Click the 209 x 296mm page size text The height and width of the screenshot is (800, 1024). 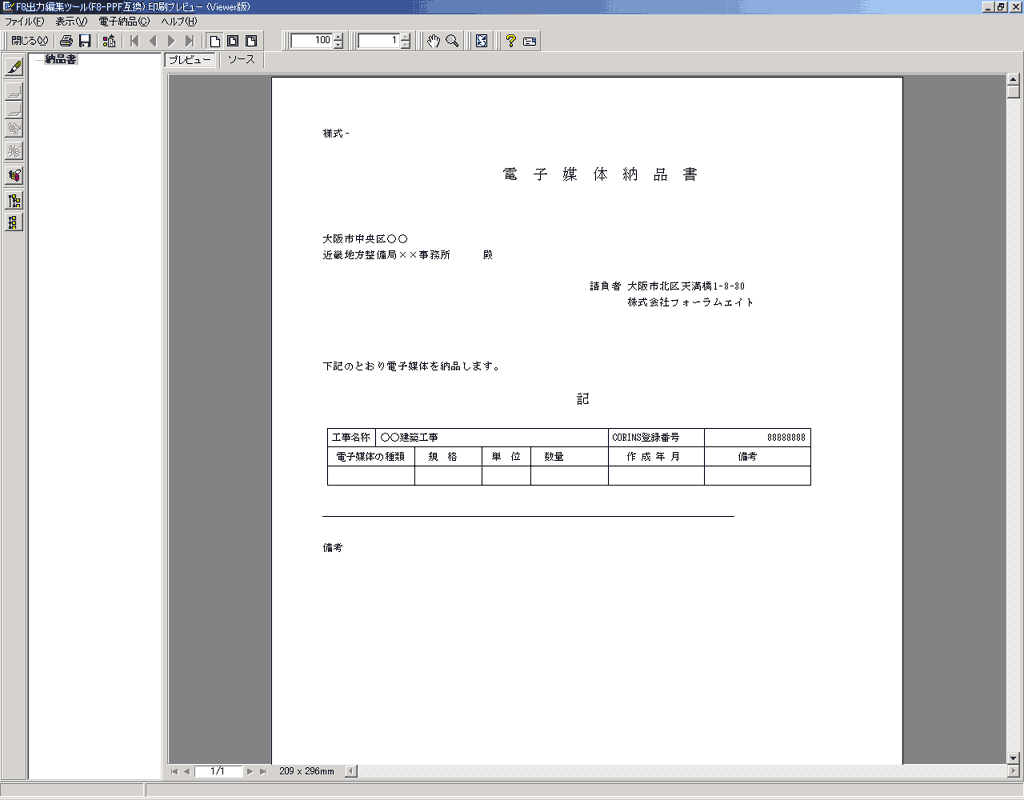pyautogui.click(x=306, y=771)
